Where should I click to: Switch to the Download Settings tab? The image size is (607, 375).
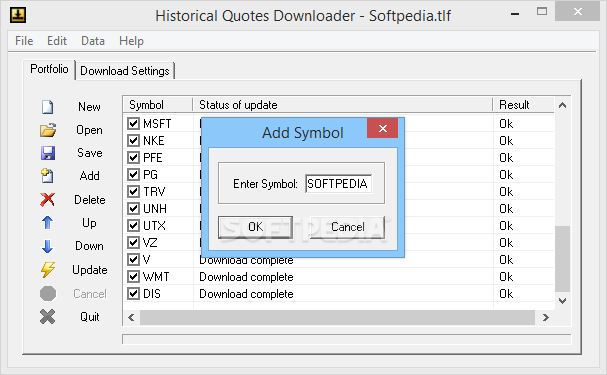tap(125, 71)
